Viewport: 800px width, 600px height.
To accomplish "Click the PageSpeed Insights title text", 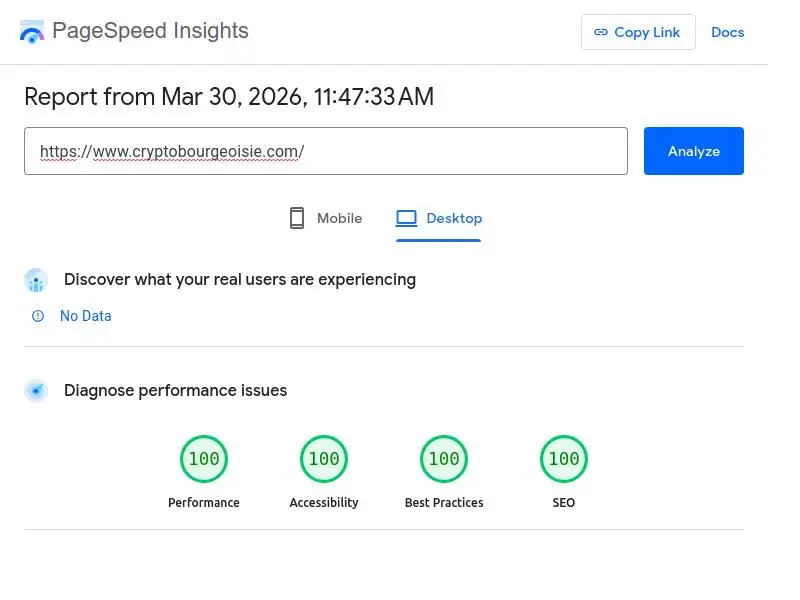I will [x=151, y=31].
